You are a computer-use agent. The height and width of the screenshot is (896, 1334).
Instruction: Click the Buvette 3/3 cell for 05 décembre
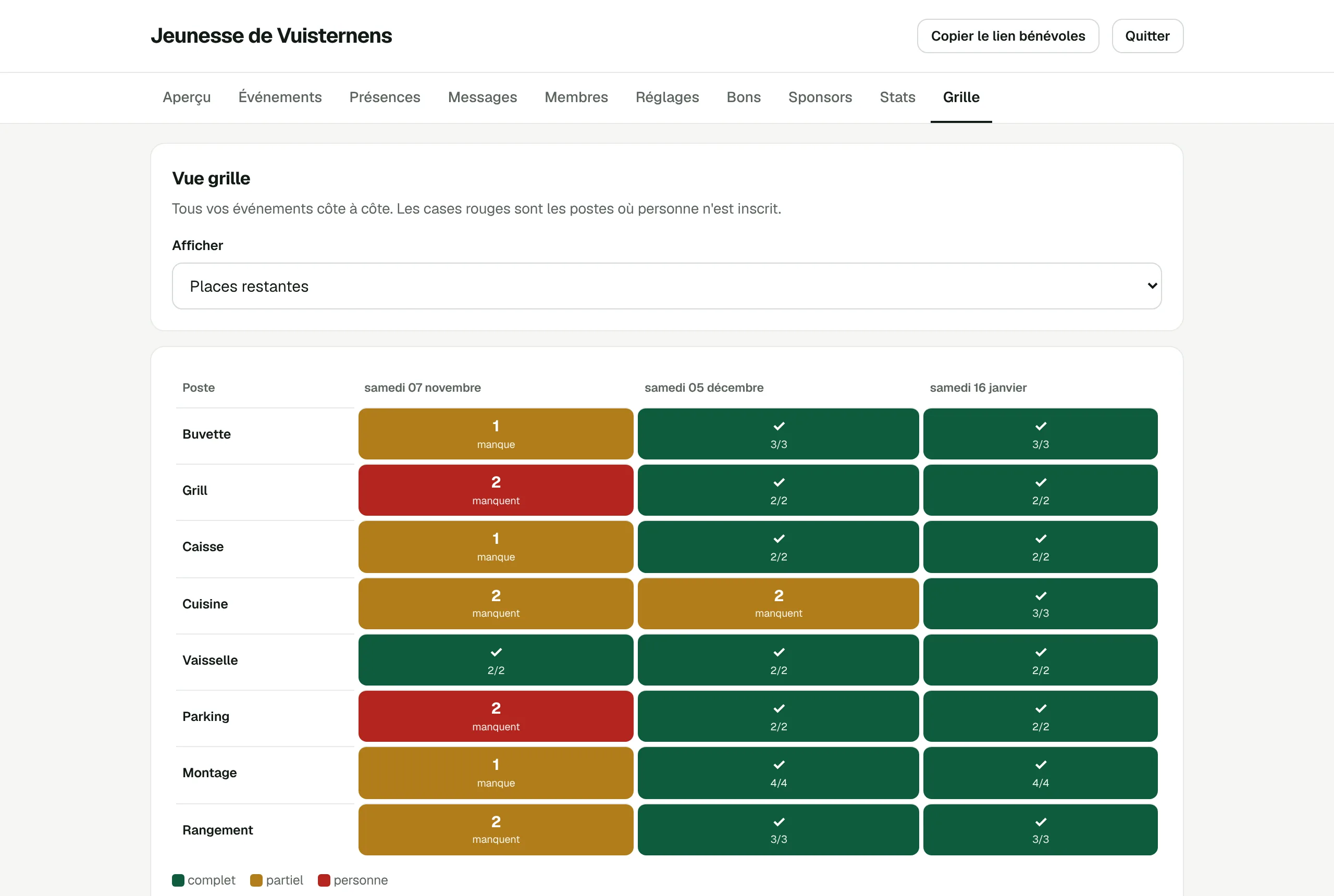[x=778, y=434]
